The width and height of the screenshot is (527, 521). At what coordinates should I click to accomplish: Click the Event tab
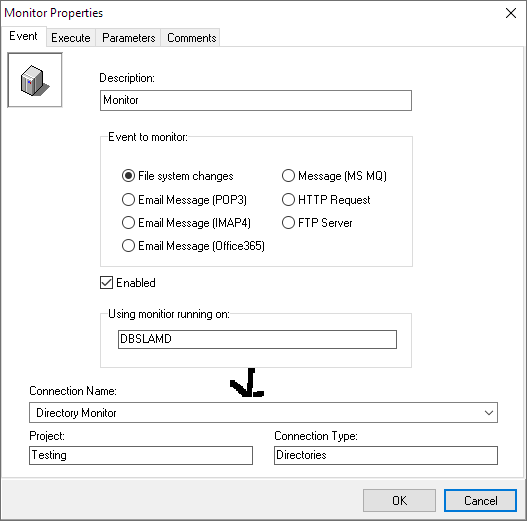23,36
